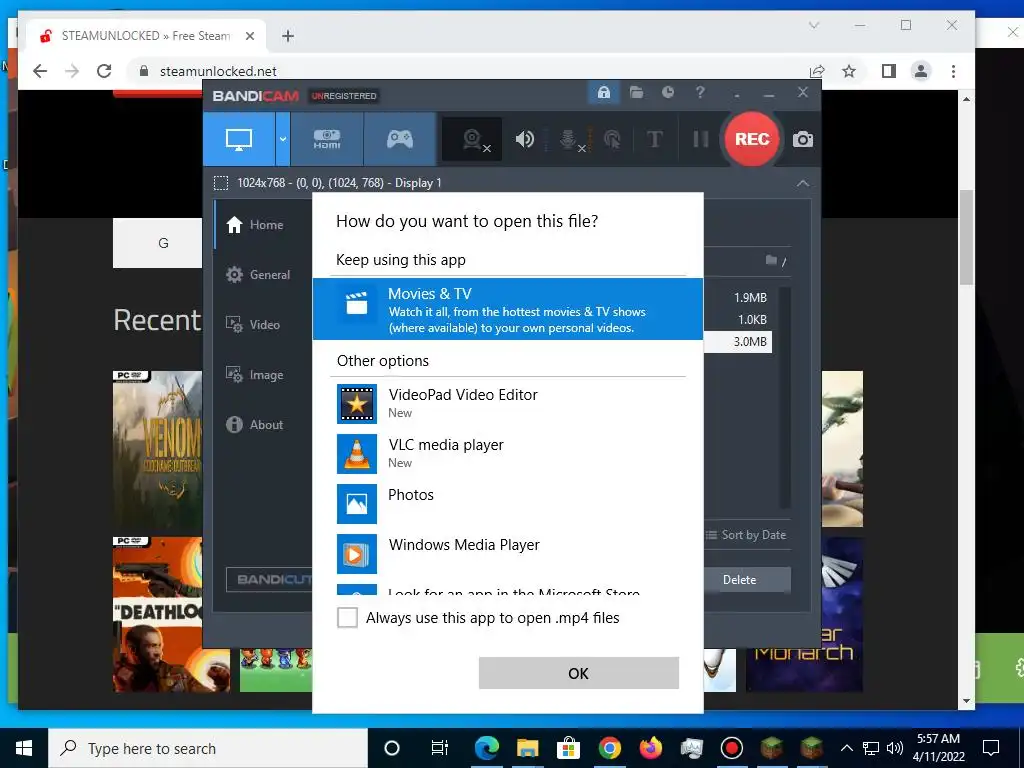Image resolution: width=1024 pixels, height=768 pixels.
Task: Click Venom game thumbnail
Action: tap(157, 451)
